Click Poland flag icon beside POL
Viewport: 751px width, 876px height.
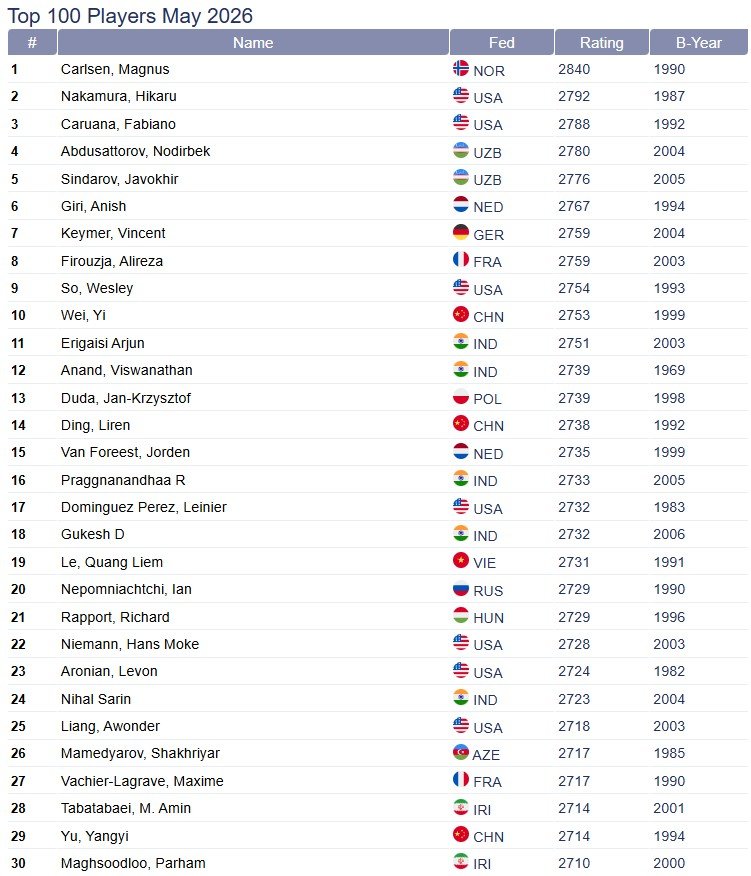click(460, 397)
